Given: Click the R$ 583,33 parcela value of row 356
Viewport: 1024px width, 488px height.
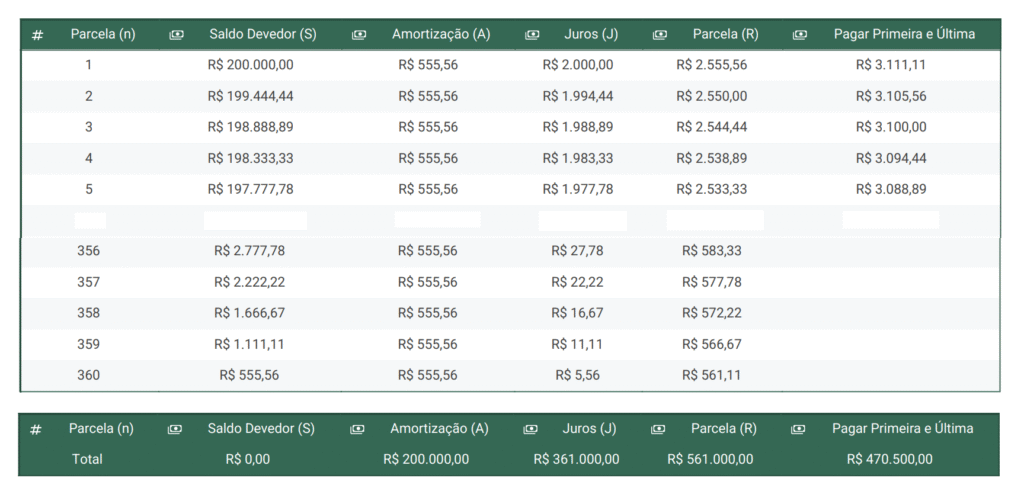Looking at the screenshot, I should coord(712,251).
